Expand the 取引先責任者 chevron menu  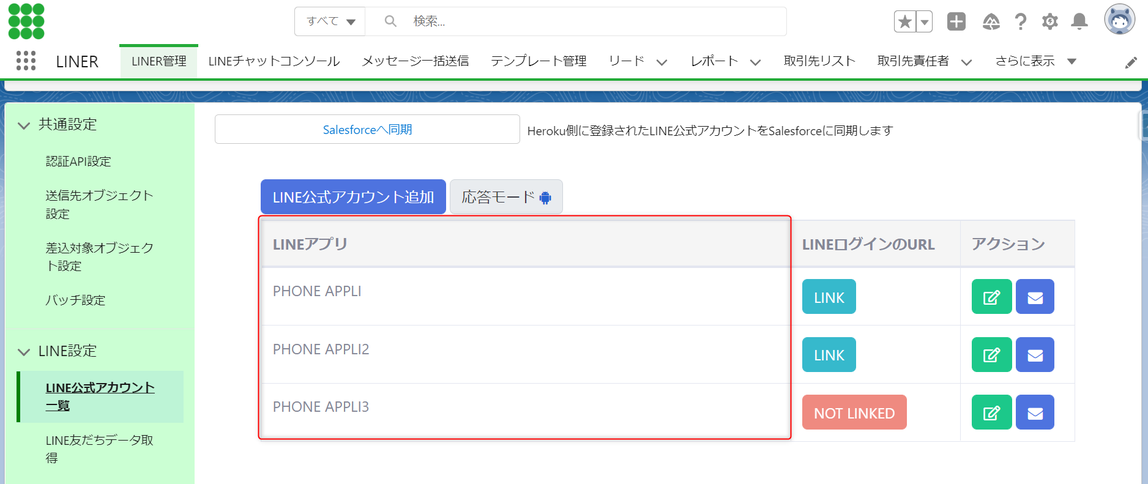click(966, 62)
